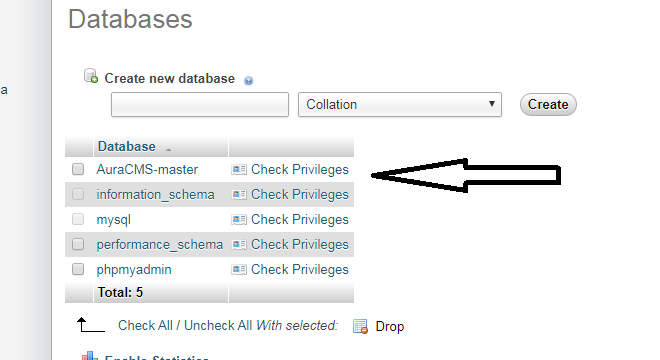Tick the performance_schema checkbox
This screenshot has width=660, height=360.
click(x=78, y=244)
